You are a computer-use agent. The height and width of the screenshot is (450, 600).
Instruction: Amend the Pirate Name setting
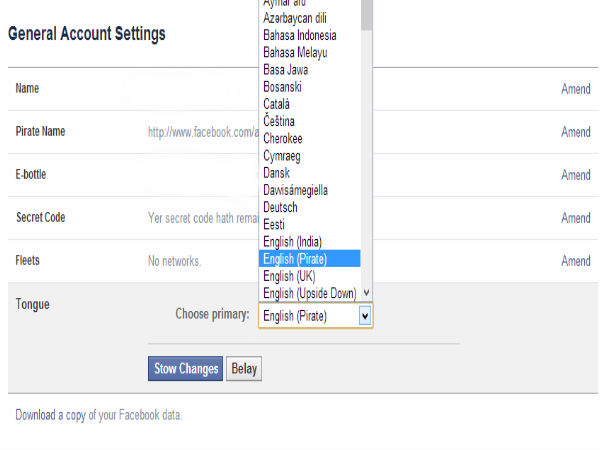(x=575, y=132)
